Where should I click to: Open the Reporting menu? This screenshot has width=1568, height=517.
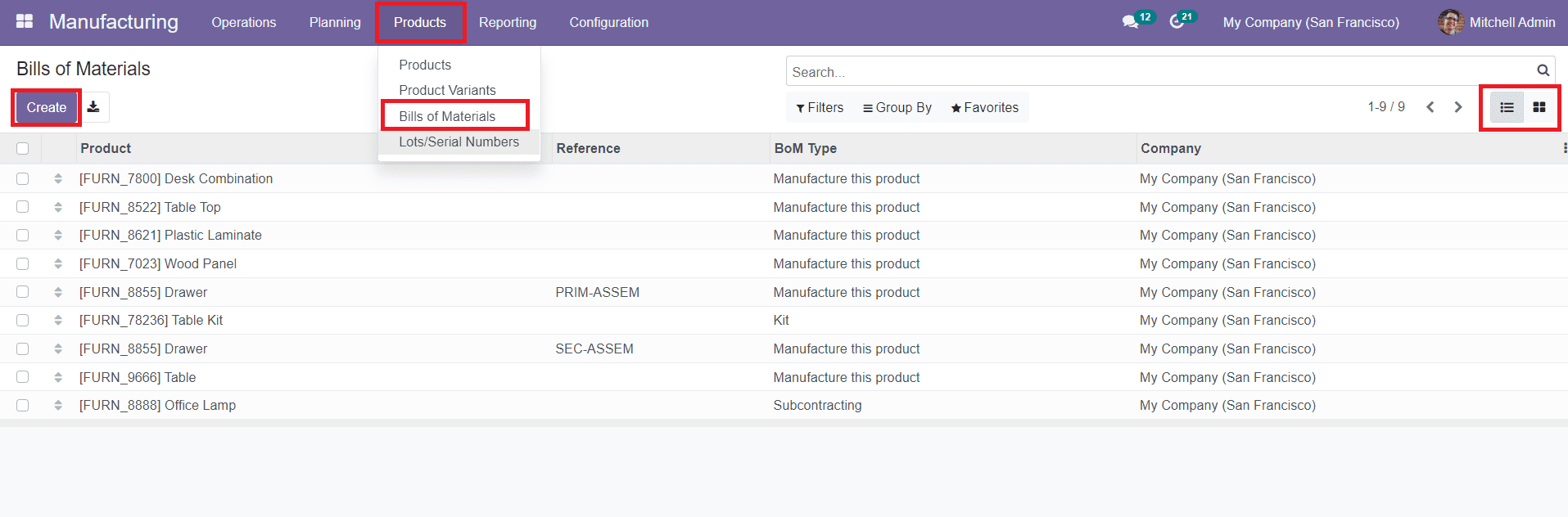[508, 22]
